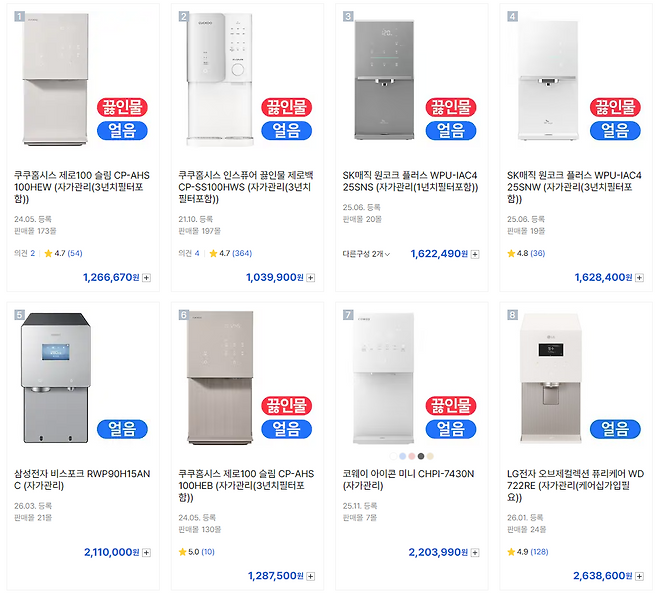Click the star rating icon showing 5.0

pyautogui.click(x=183, y=552)
